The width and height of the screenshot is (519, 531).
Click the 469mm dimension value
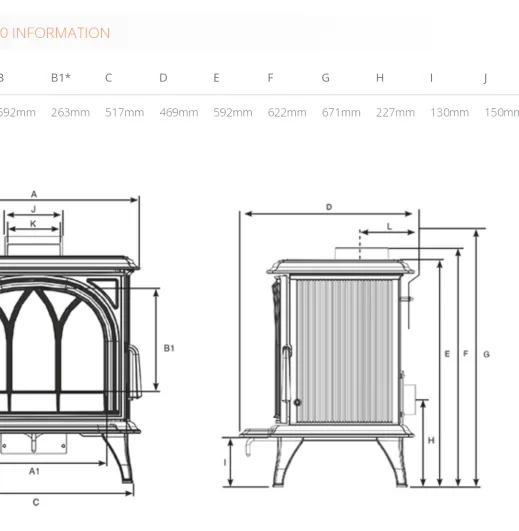(179, 112)
